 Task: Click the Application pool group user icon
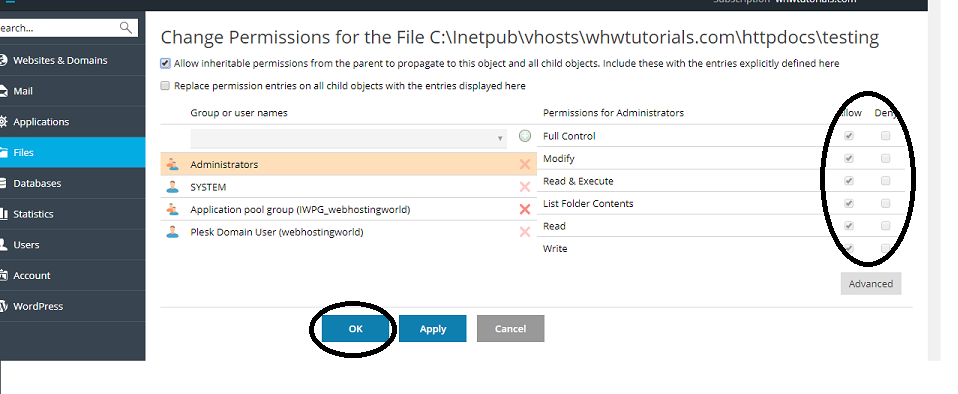pyautogui.click(x=172, y=210)
